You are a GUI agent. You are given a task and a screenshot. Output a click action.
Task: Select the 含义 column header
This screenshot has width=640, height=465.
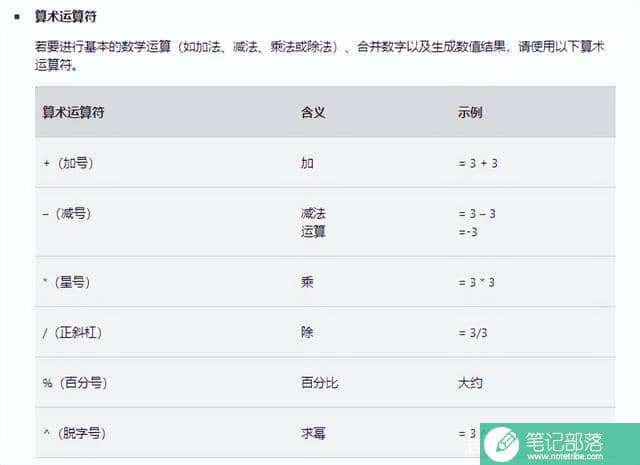[x=313, y=112]
